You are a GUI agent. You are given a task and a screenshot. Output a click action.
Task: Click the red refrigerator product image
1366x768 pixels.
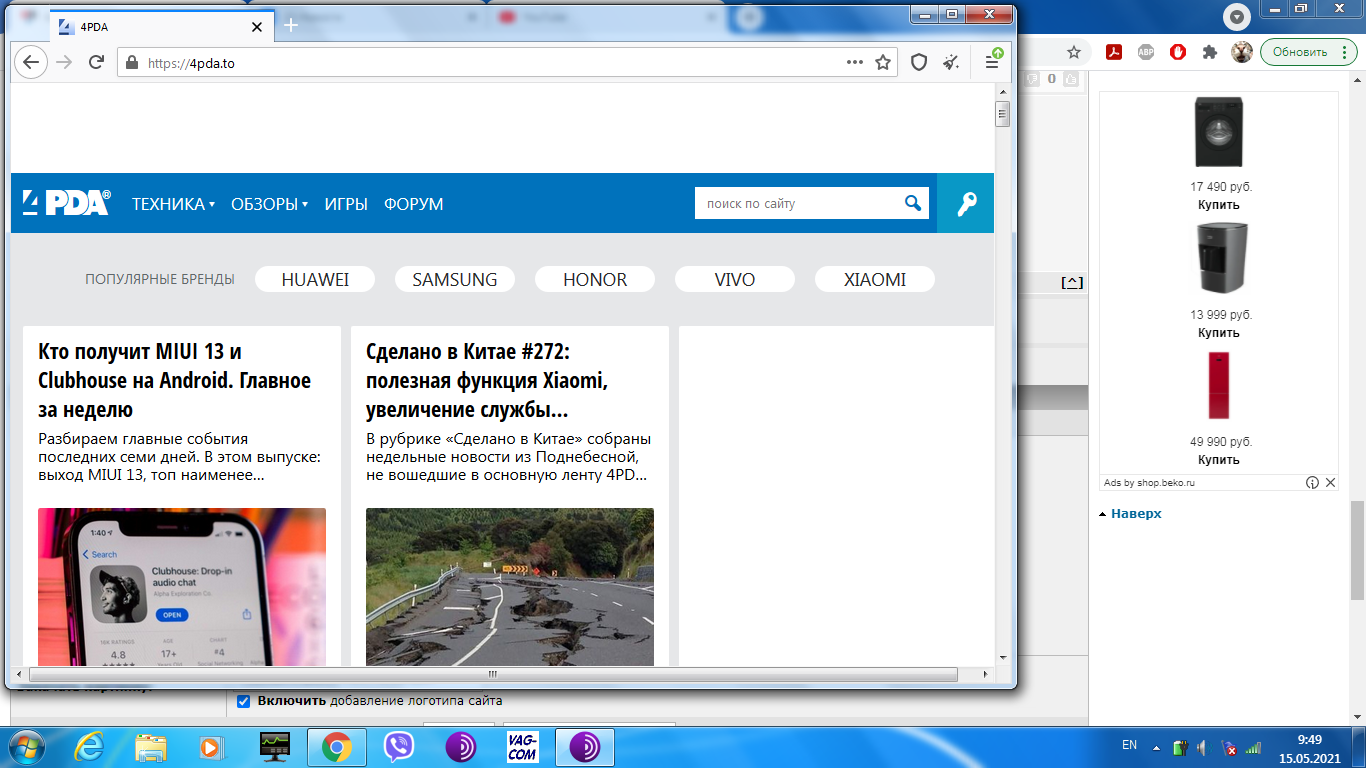1218,385
